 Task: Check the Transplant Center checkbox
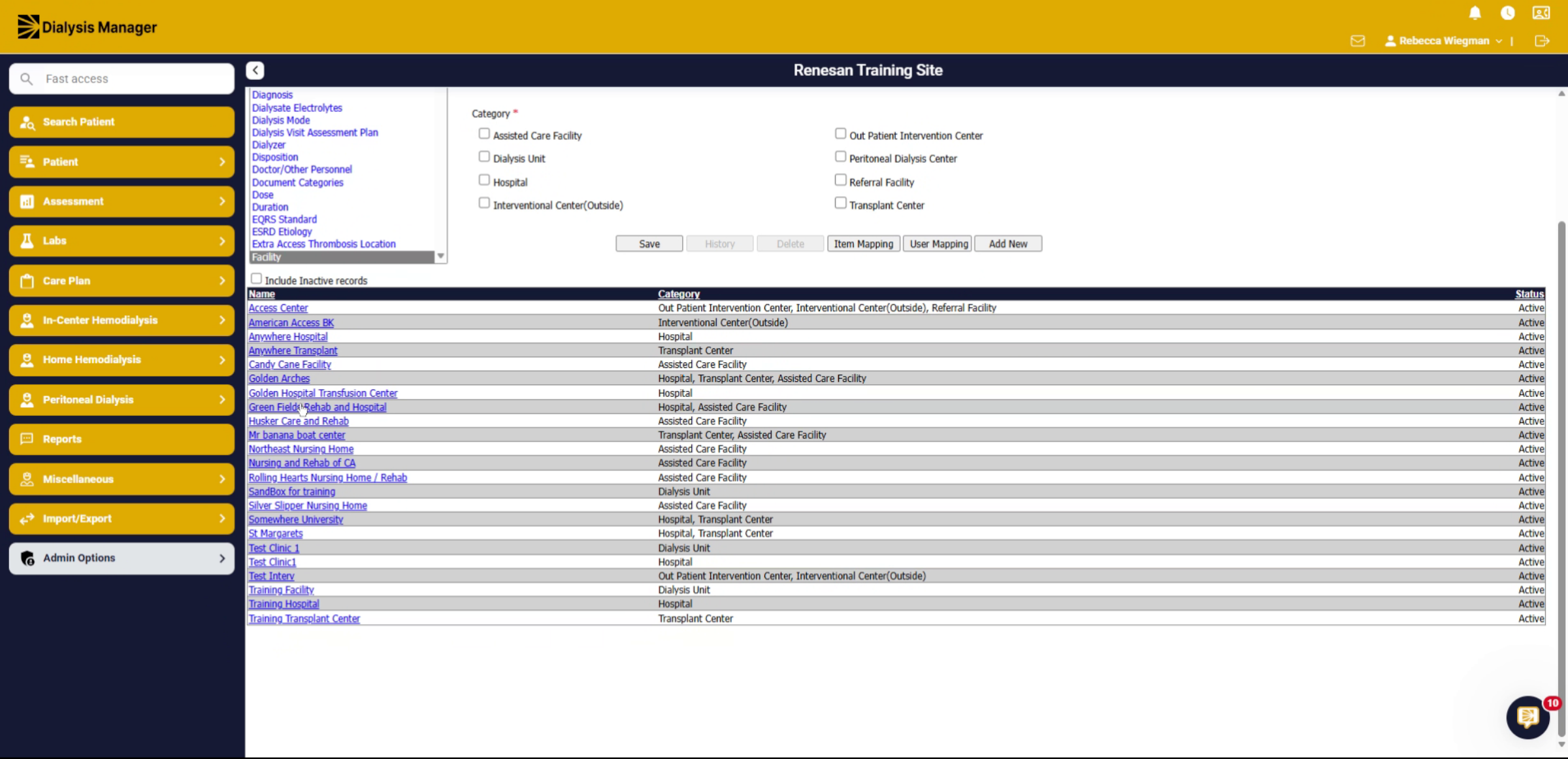(x=840, y=203)
